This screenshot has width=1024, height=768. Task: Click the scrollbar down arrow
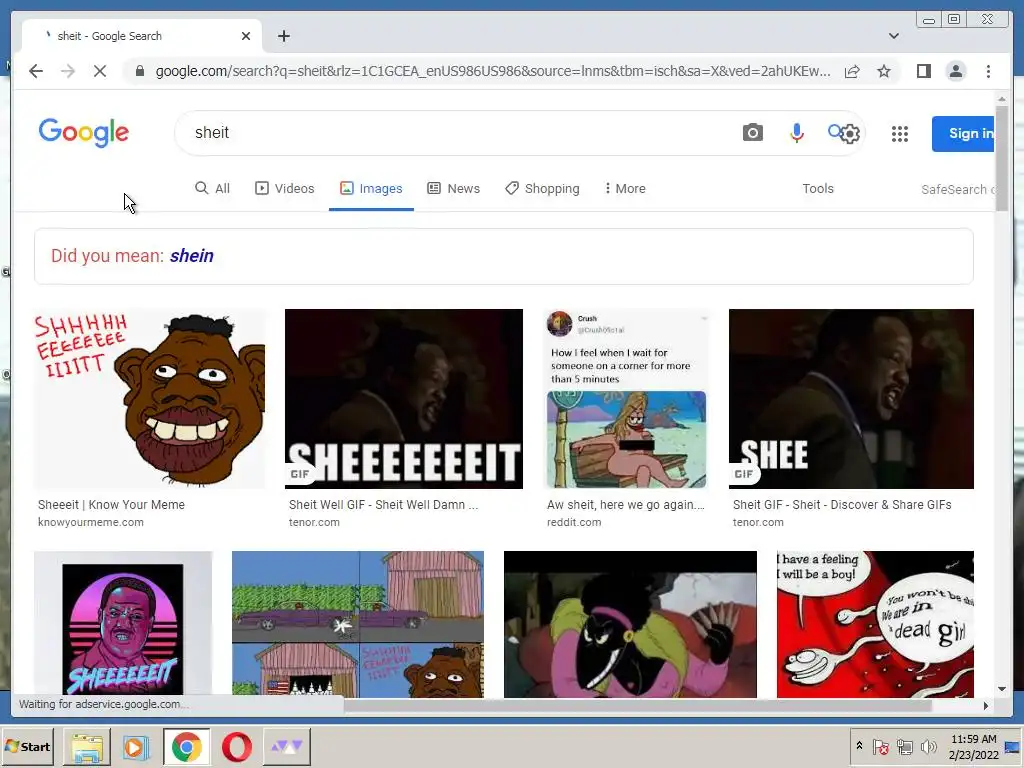(1002, 689)
